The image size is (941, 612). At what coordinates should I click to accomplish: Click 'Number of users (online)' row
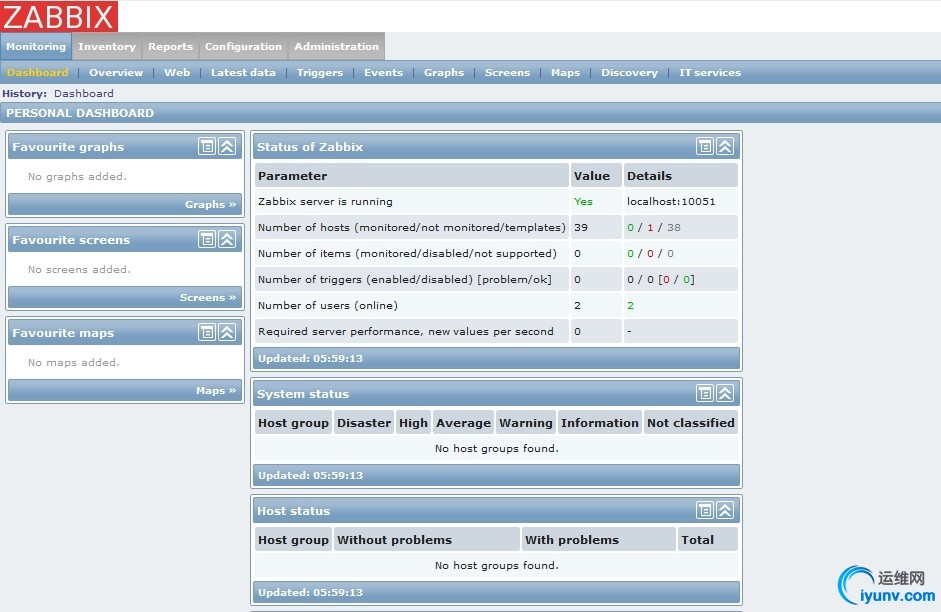[x=496, y=305]
